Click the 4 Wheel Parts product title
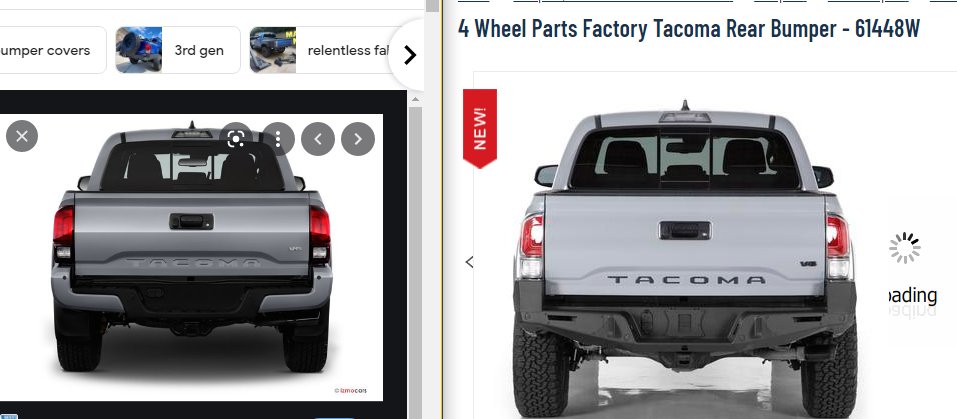Screen dimensions: 957x419 click(x=688, y=28)
